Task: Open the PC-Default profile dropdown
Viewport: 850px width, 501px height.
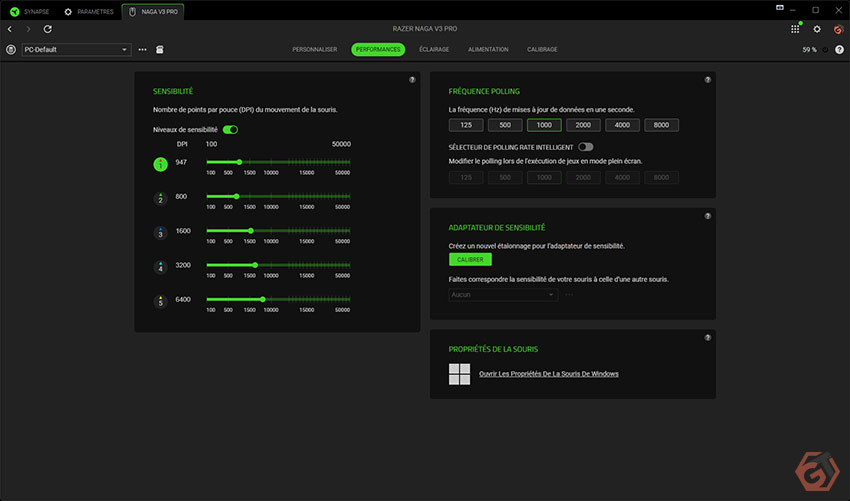Action: (x=76, y=49)
